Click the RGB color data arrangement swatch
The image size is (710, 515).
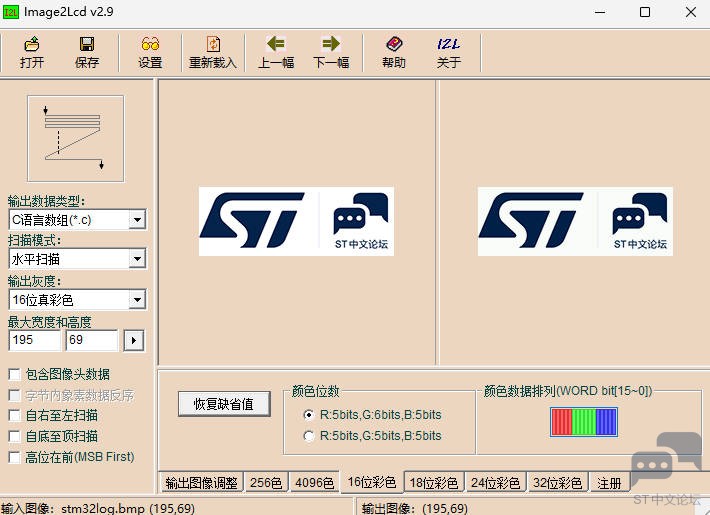[x=584, y=422]
